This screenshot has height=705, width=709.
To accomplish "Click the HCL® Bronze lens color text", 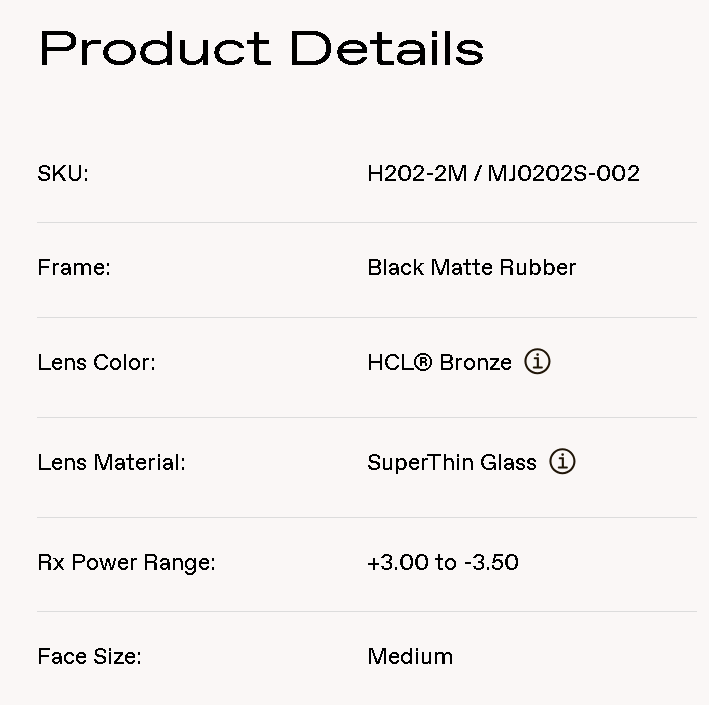I will click(x=439, y=362).
